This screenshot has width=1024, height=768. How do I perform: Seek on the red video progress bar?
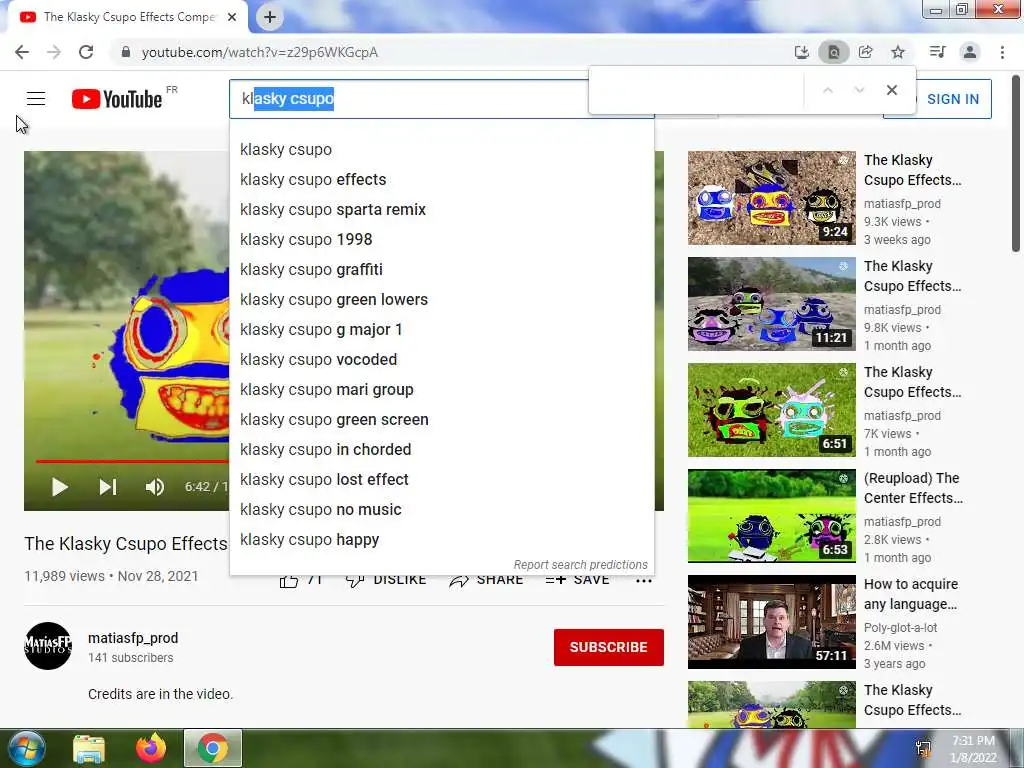[132, 461]
